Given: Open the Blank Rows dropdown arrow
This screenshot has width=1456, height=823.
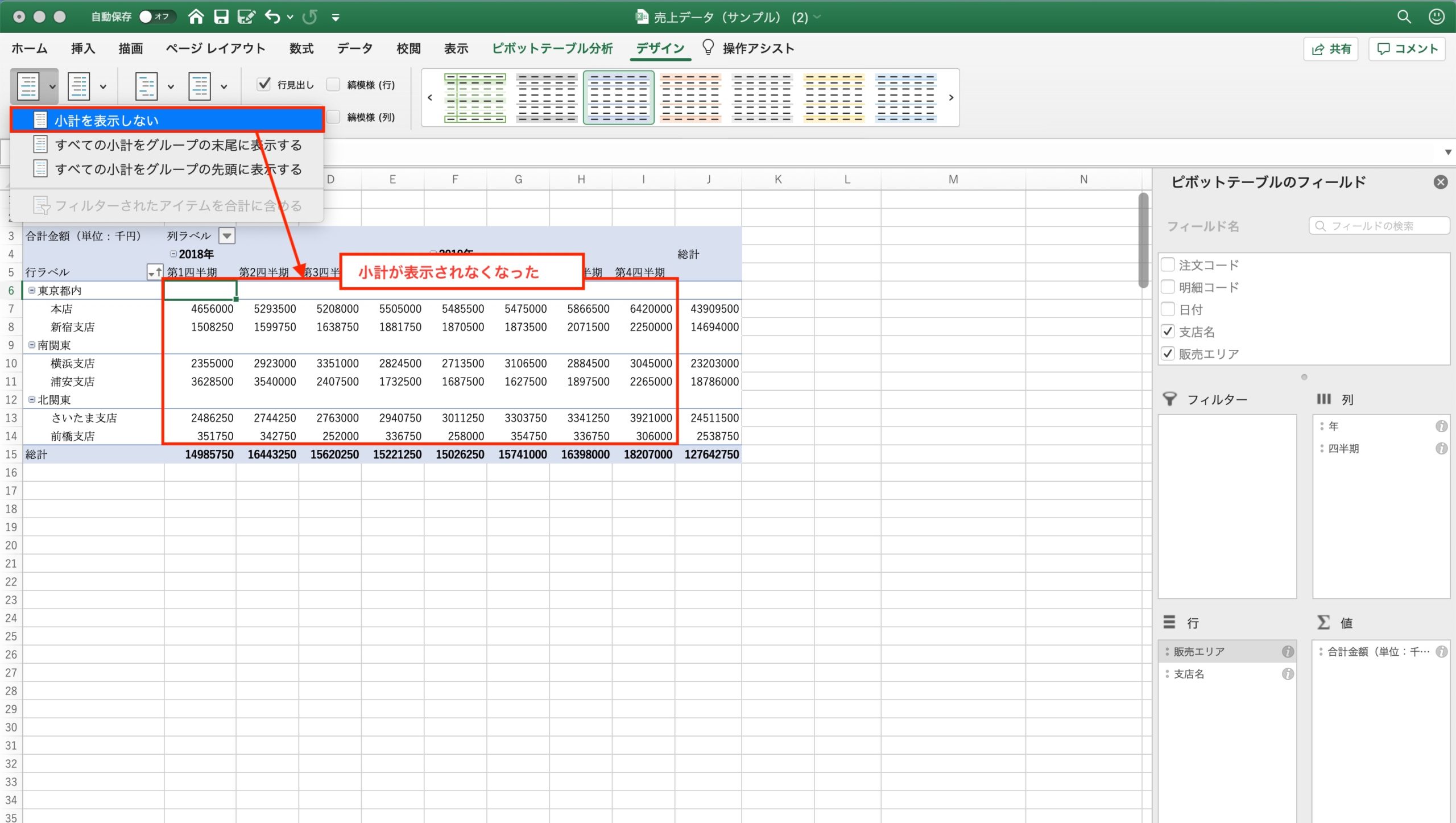Looking at the screenshot, I should [x=224, y=87].
